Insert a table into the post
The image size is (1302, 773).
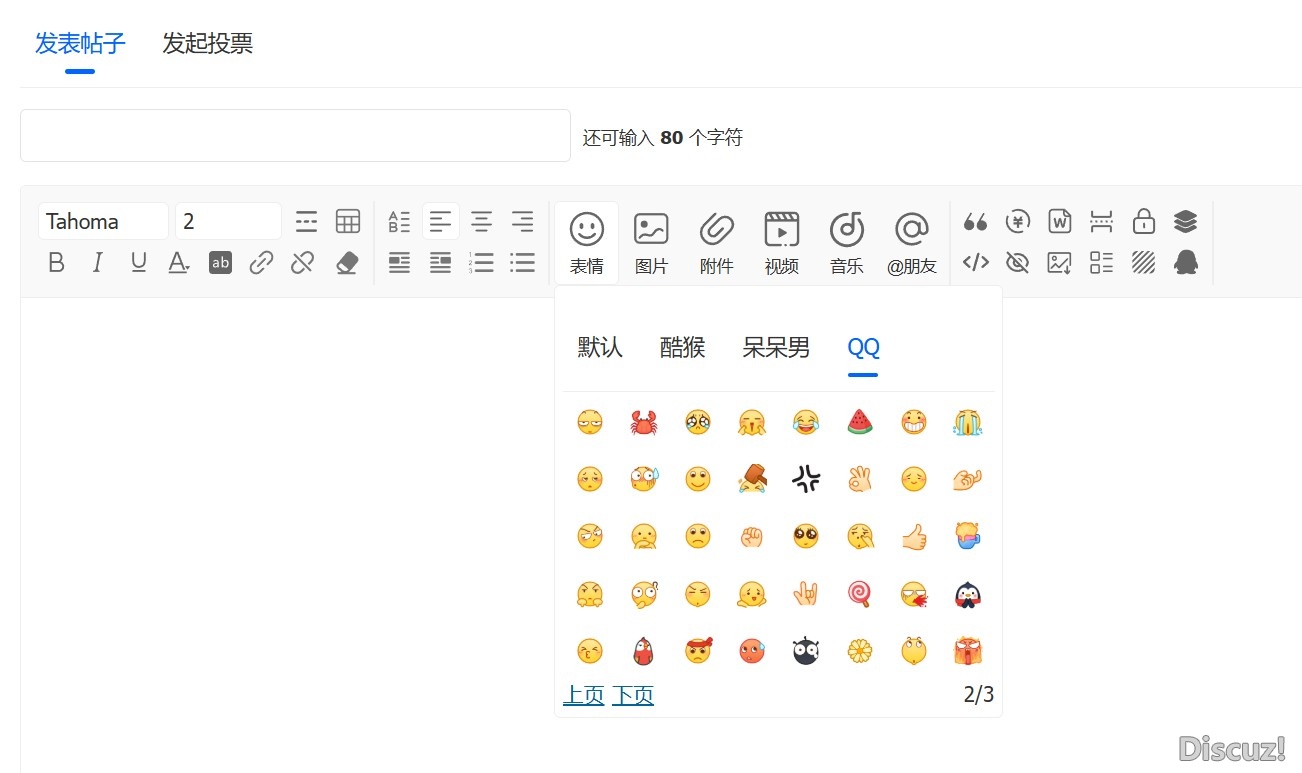point(347,221)
